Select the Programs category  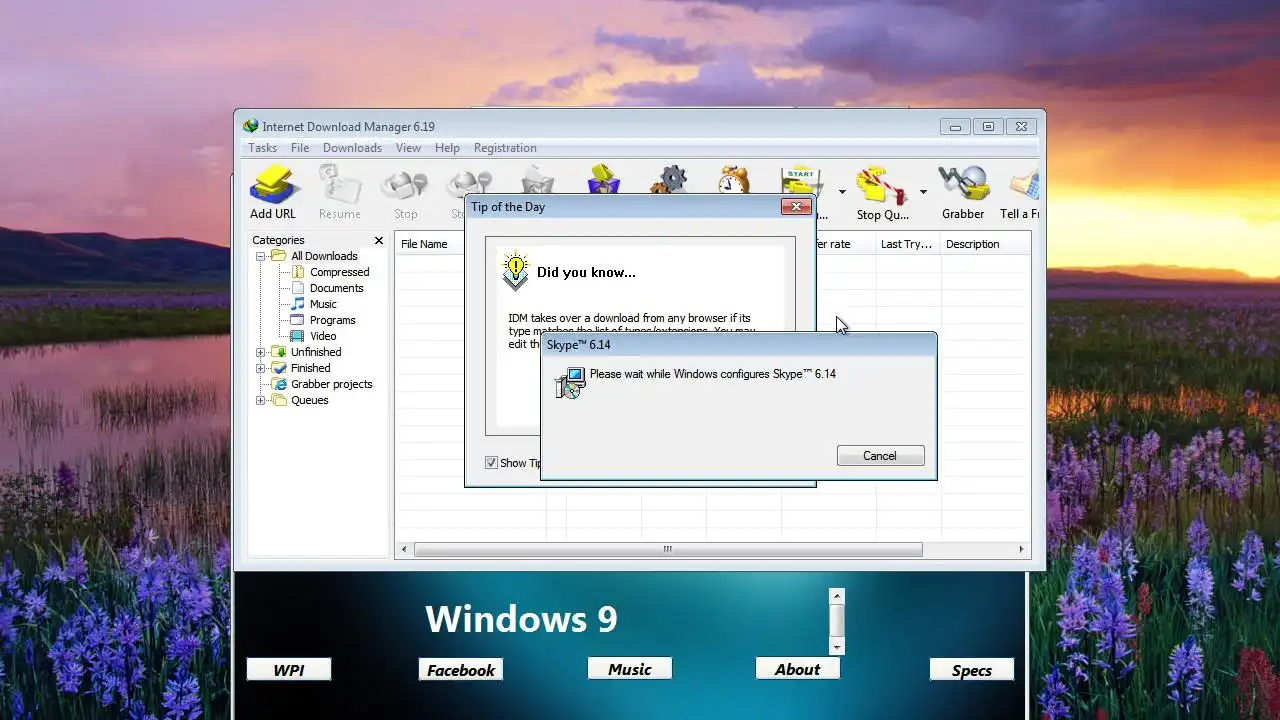[x=332, y=320]
